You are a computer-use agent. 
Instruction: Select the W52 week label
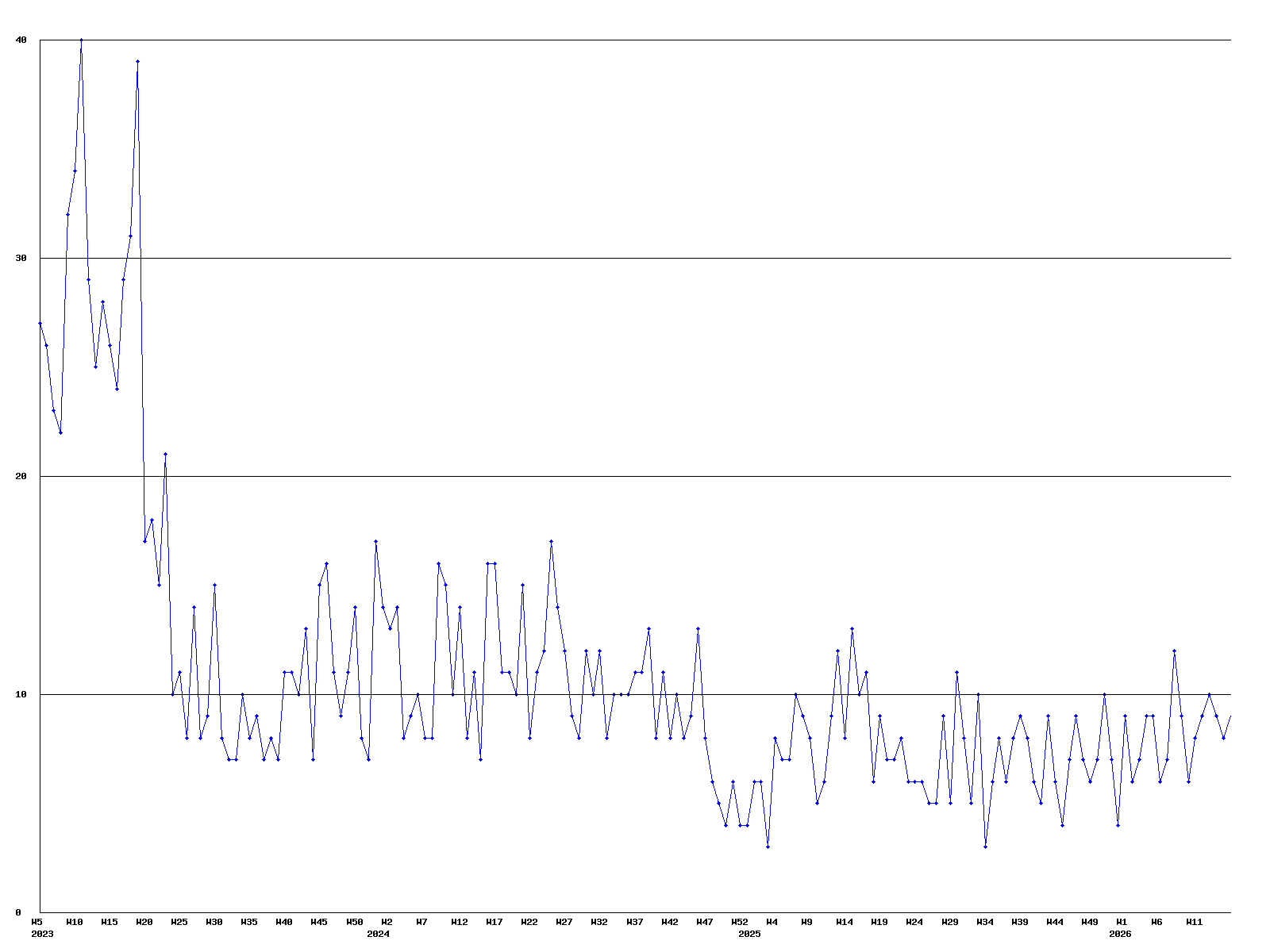pyautogui.click(x=740, y=922)
